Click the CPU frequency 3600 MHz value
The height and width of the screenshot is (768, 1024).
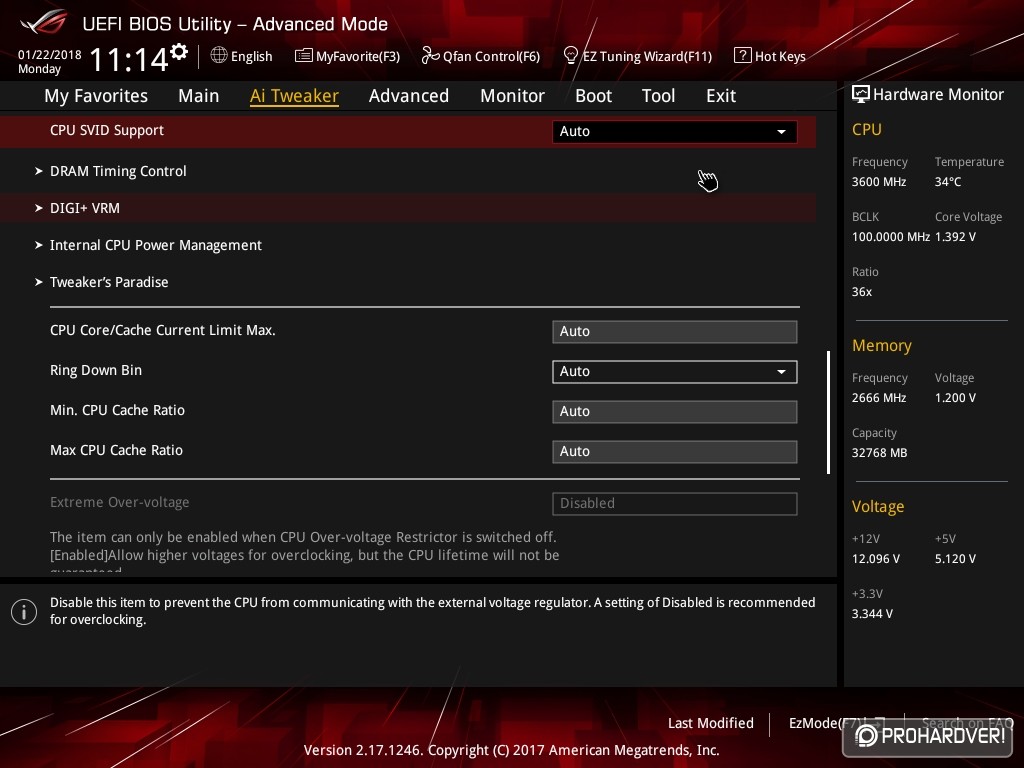click(879, 182)
